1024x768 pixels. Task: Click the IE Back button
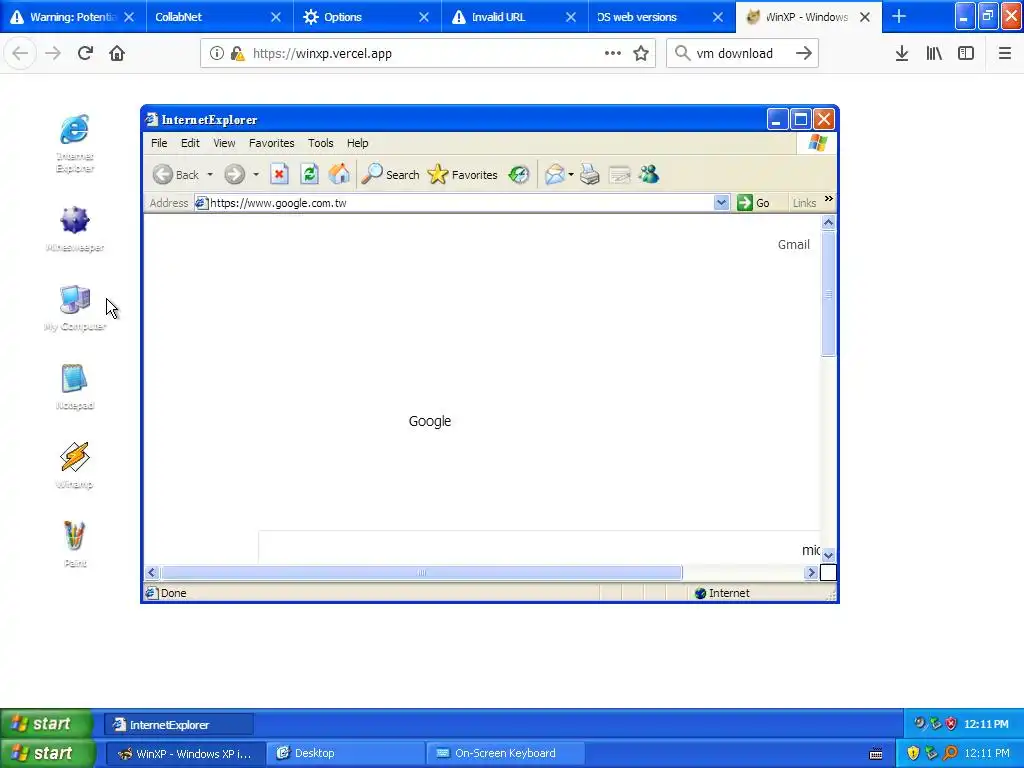(176, 174)
